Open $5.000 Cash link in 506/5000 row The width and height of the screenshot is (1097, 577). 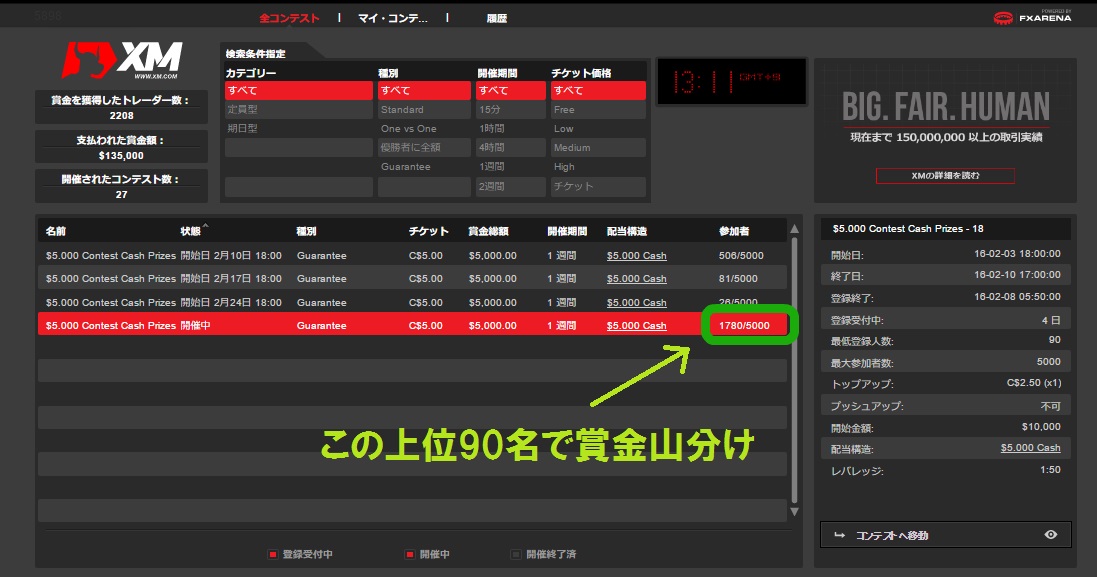[637, 256]
